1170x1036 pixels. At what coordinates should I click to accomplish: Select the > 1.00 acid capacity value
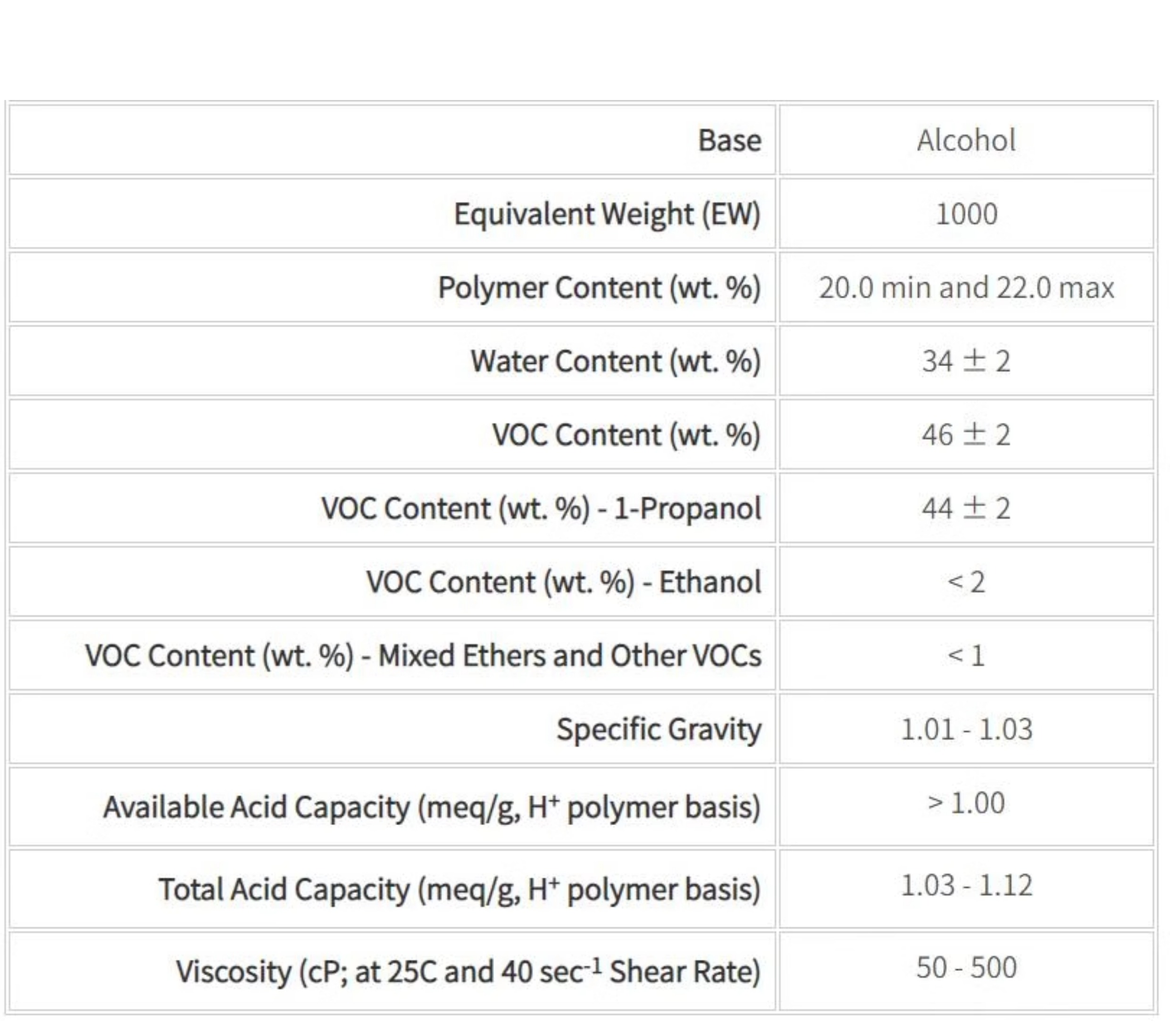966,802
